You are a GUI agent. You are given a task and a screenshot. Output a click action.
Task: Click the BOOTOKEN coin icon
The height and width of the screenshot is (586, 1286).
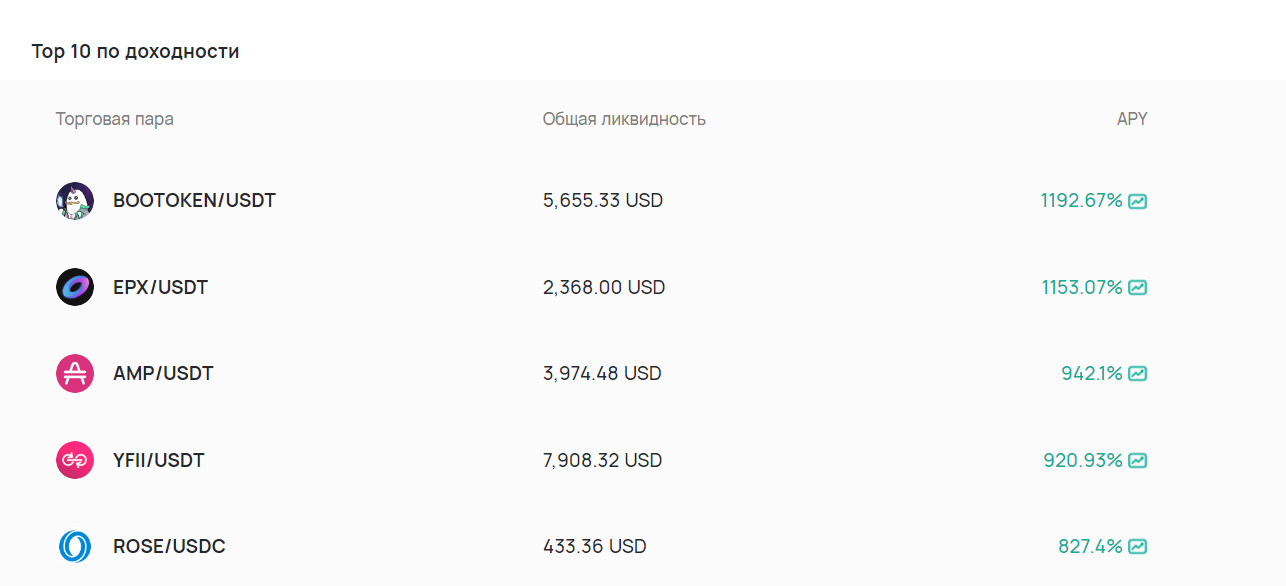pyautogui.click(x=75, y=201)
